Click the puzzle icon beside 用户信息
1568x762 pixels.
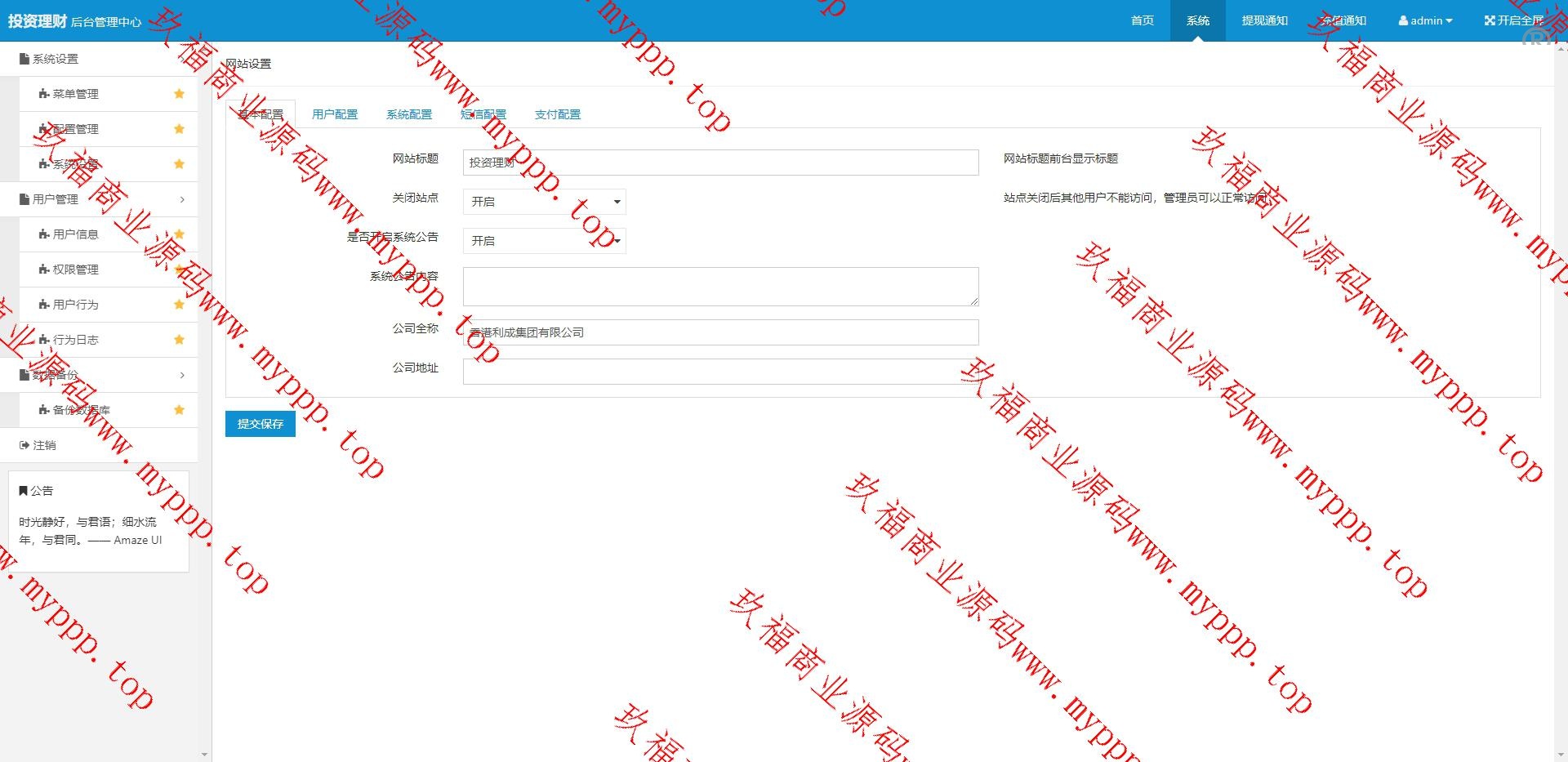(44, 234)
